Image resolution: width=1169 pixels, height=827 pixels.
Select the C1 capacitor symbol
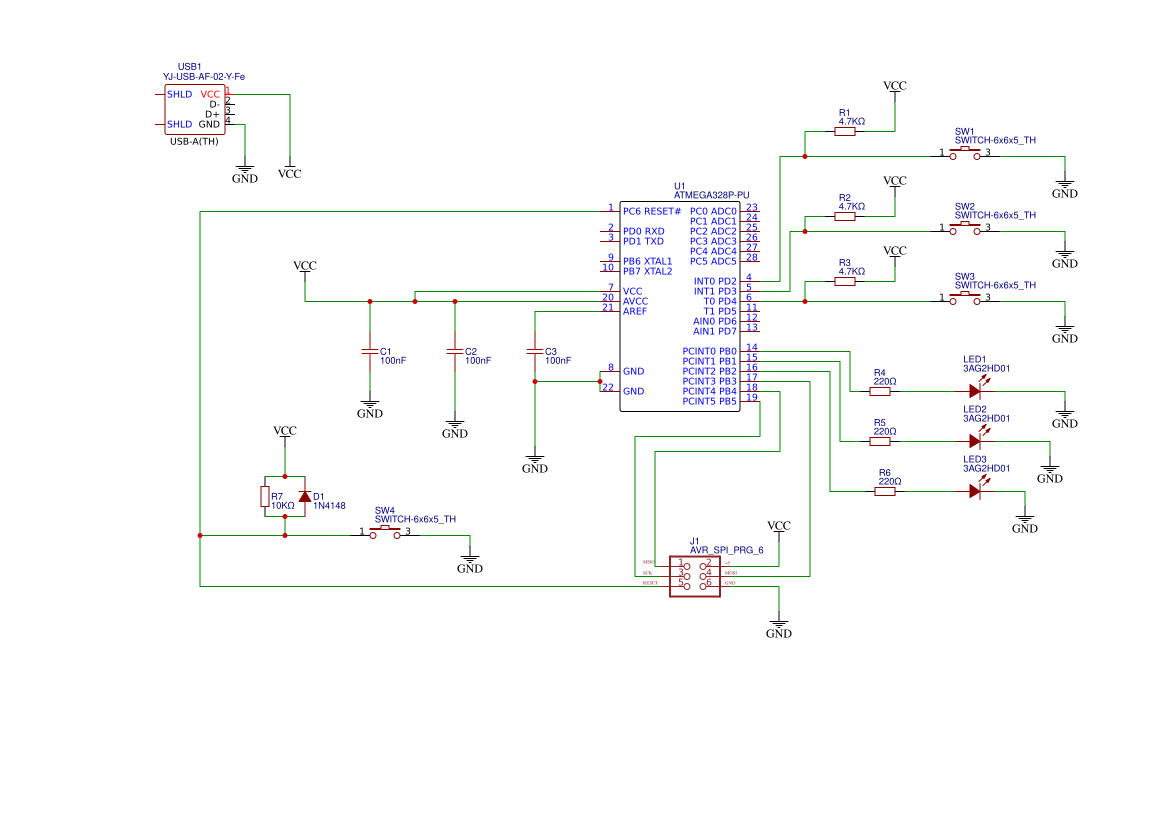(370, 351)
